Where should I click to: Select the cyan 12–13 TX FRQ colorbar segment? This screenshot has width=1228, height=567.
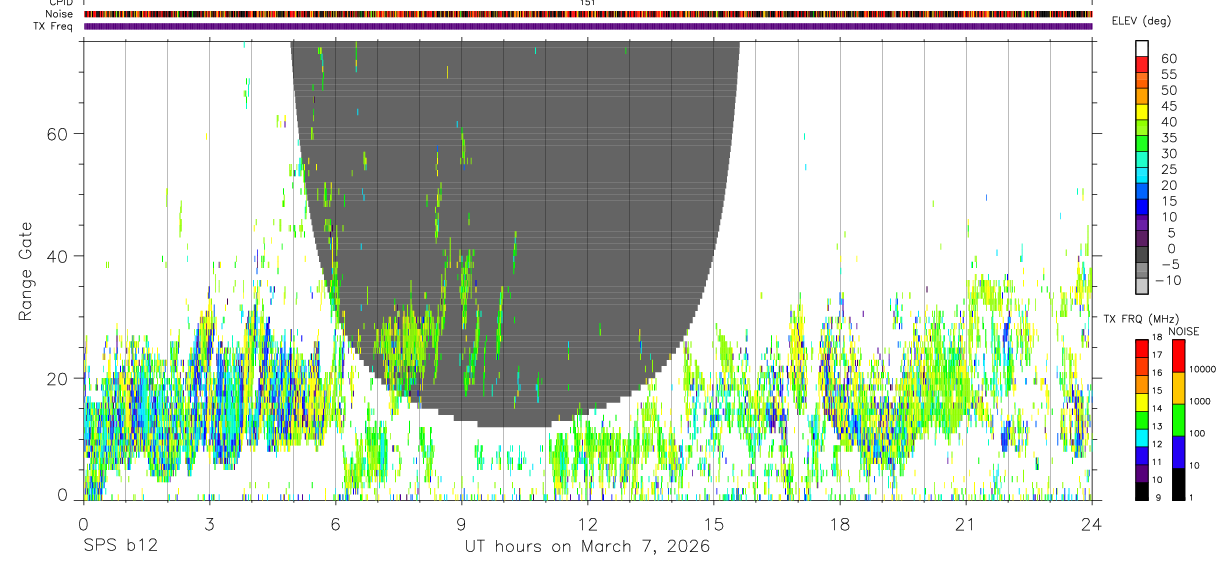click(1142, 437)
